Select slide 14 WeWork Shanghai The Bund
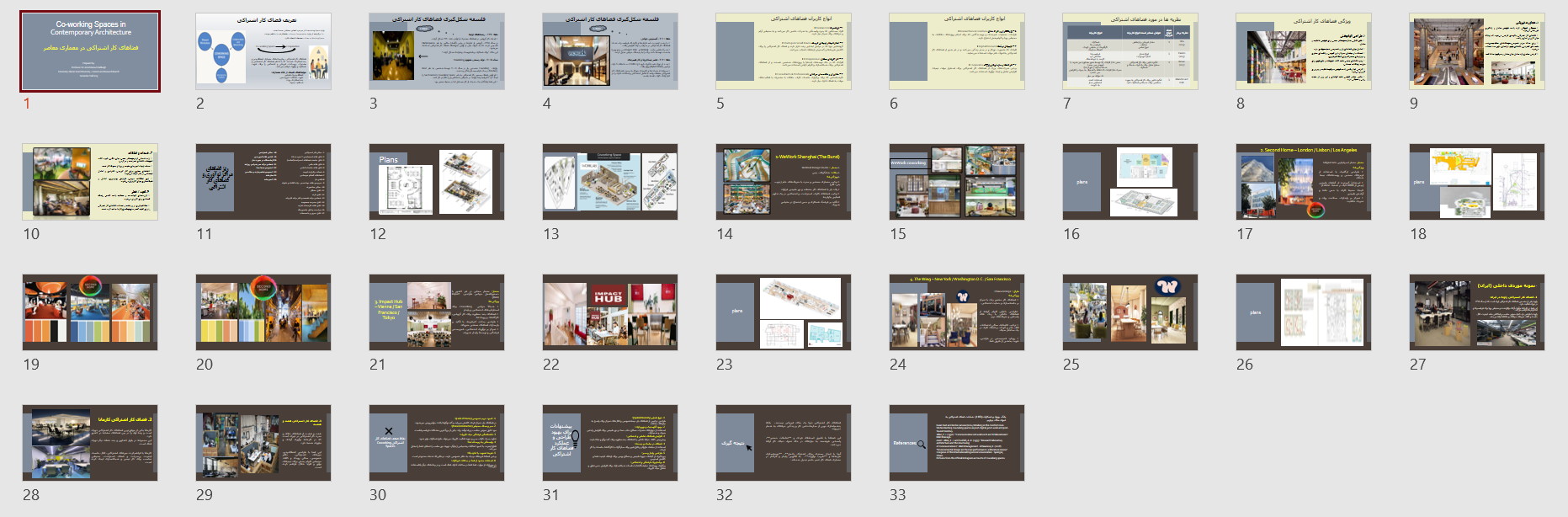The height and width of the screenshot is (517, 1568). 784,182
